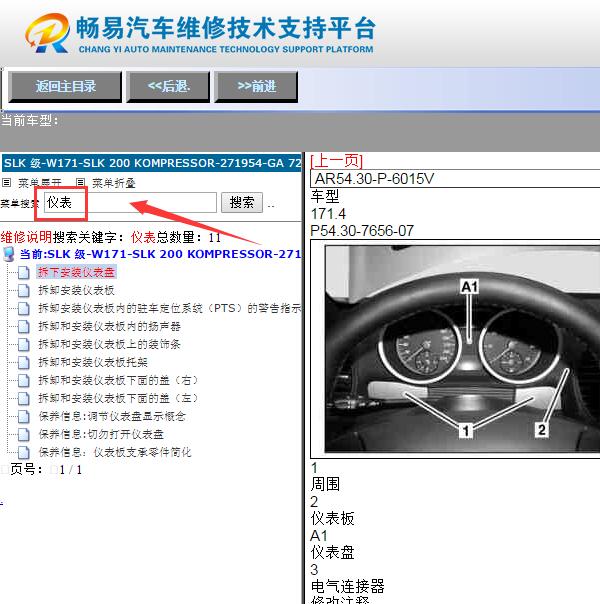Expand menu via 菜单展开 icon
This screenshot has height=604, width=600.
pos(7,183)
